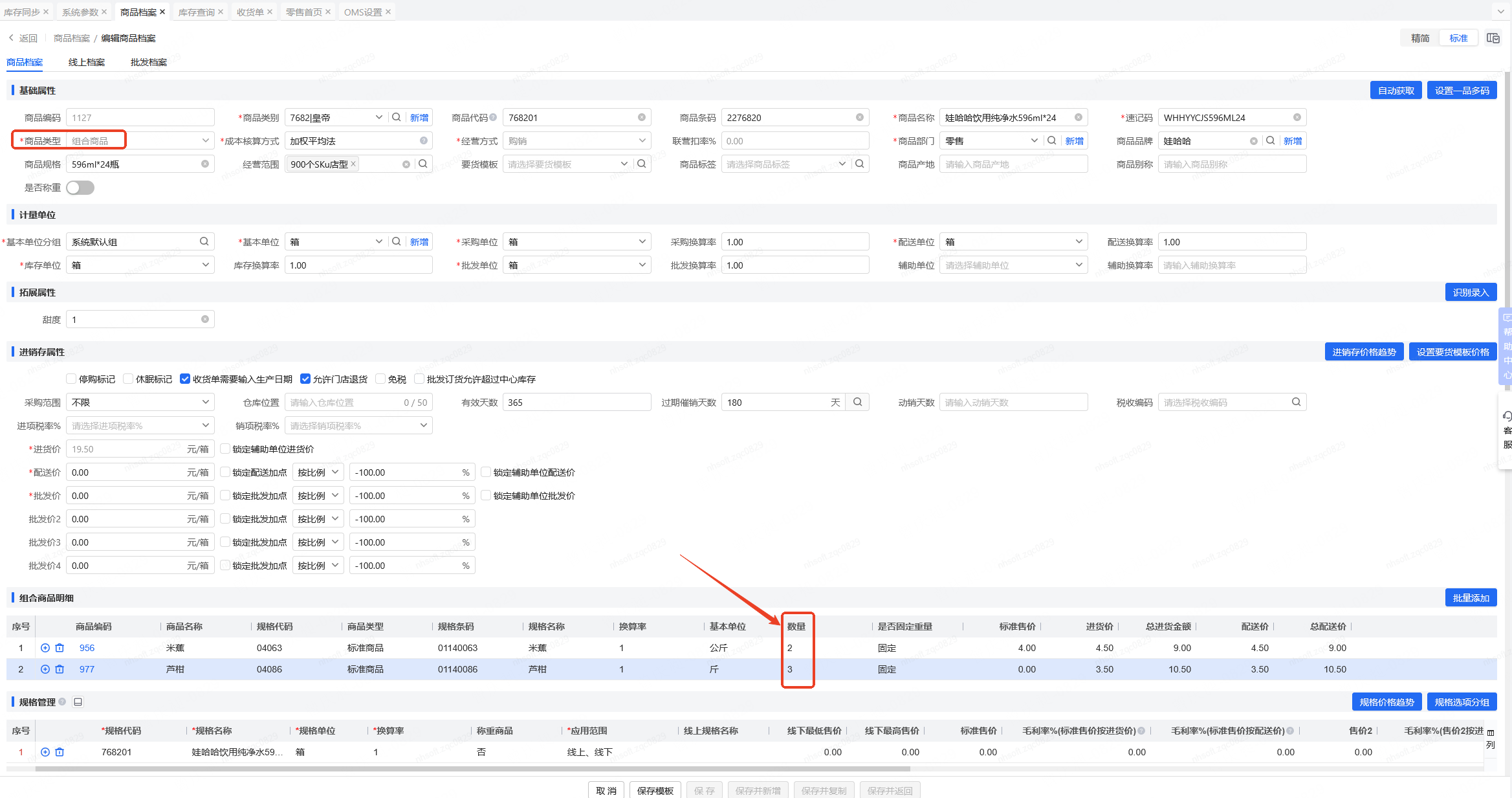The width and height of the screenshot is (1512, 798).
Task: Click the 自动获取 button
Action: [x=1396, y=91]
